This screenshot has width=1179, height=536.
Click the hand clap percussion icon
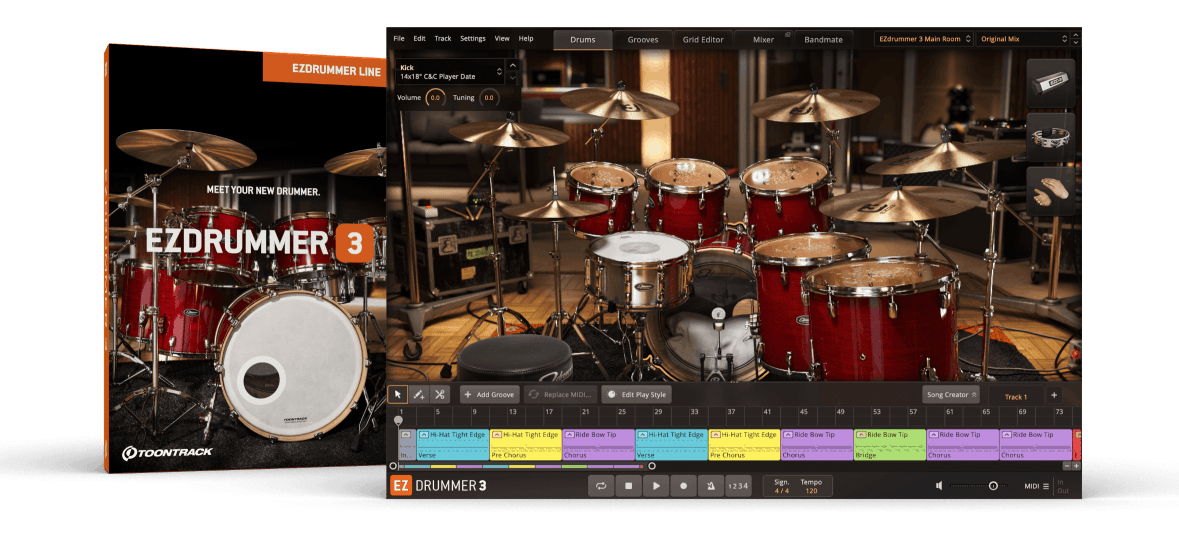1050,191
